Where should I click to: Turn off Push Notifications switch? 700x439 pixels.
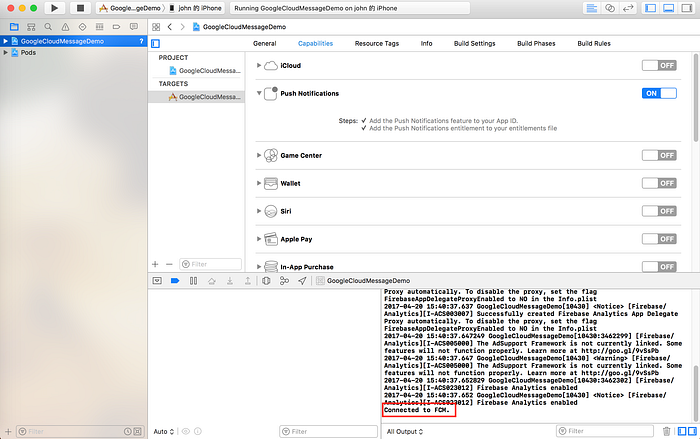pyautogui.click(x=659, y=93)
